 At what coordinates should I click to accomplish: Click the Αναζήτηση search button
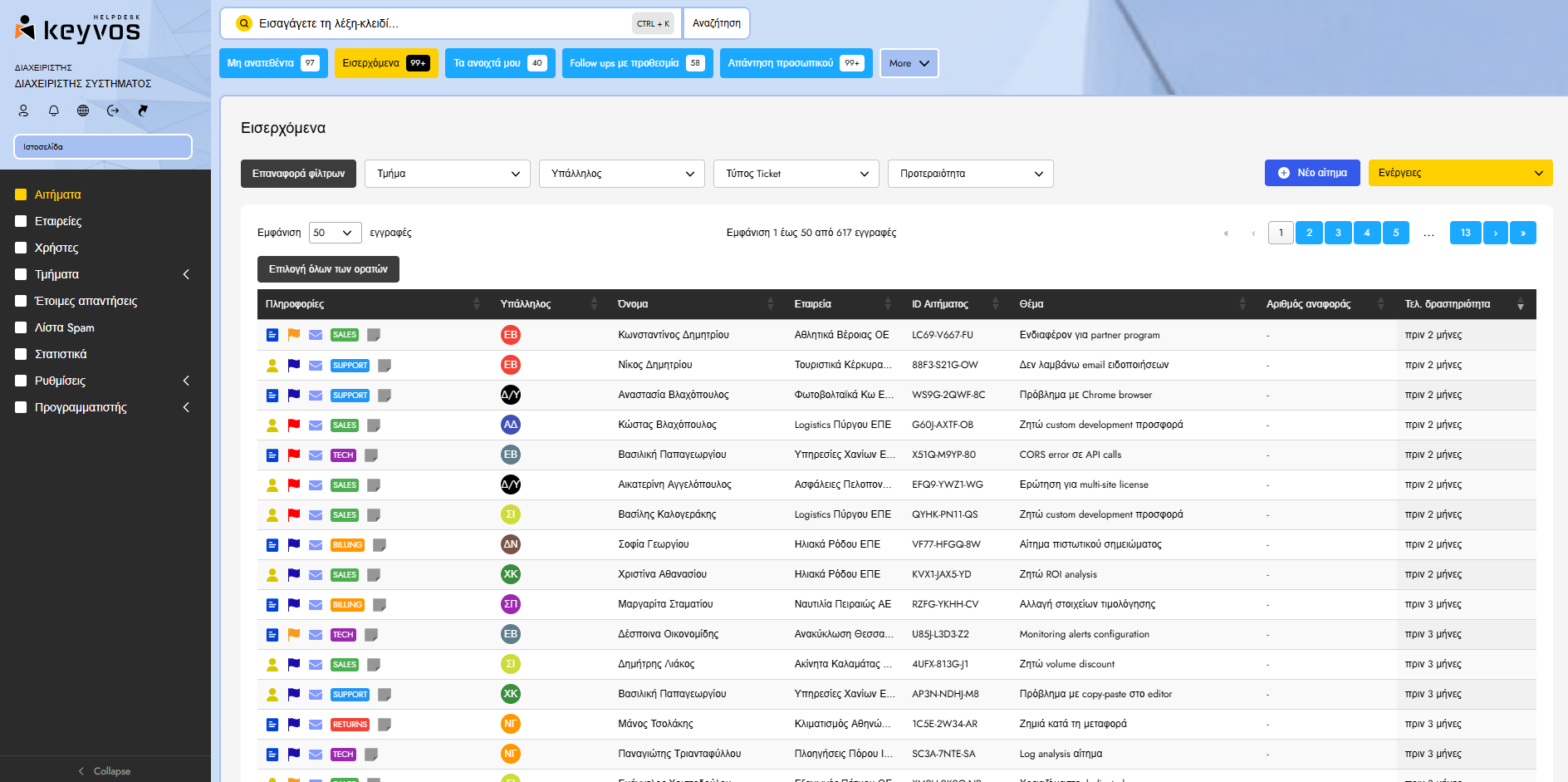[x=717, y=23]
